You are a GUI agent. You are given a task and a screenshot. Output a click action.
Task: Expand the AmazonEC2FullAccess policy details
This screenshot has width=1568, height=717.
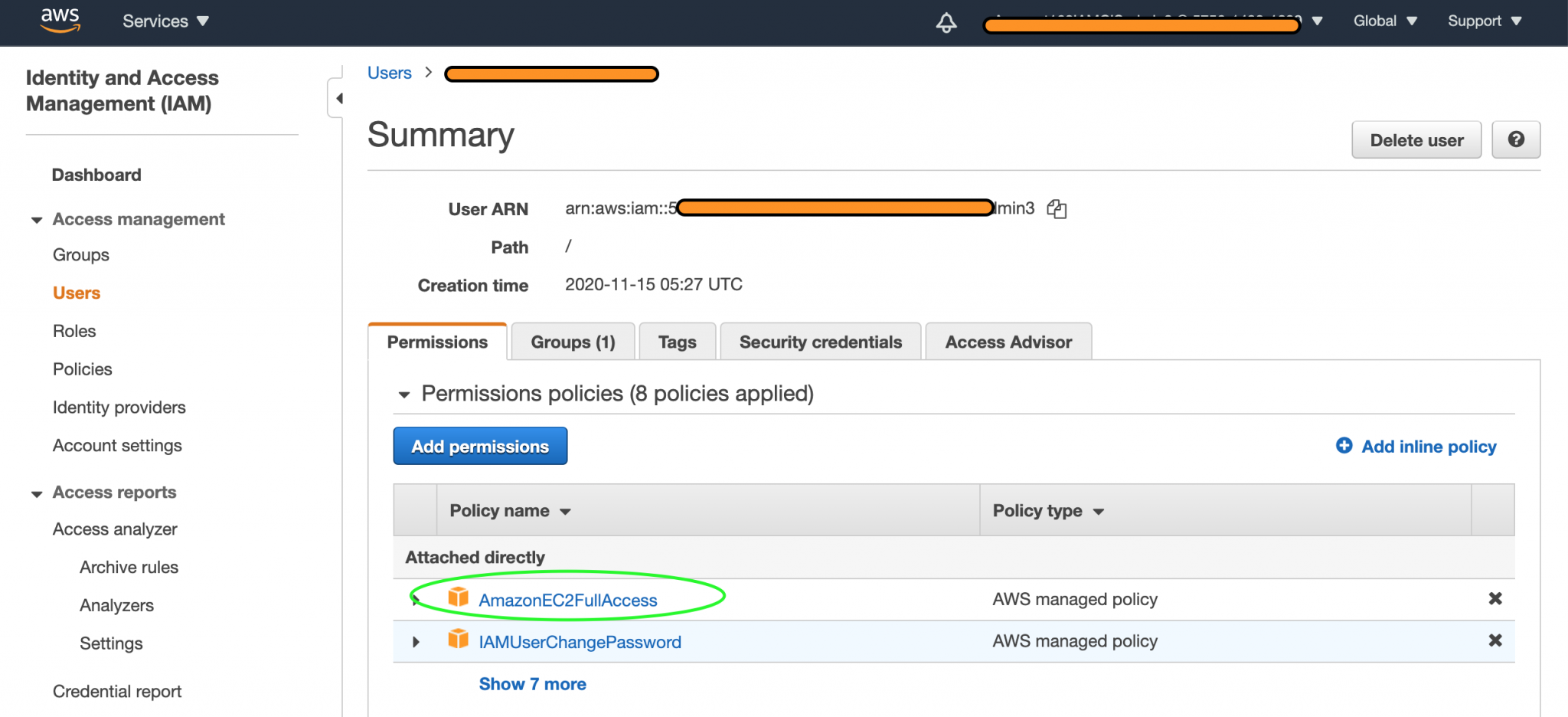[x=416, y=601]
